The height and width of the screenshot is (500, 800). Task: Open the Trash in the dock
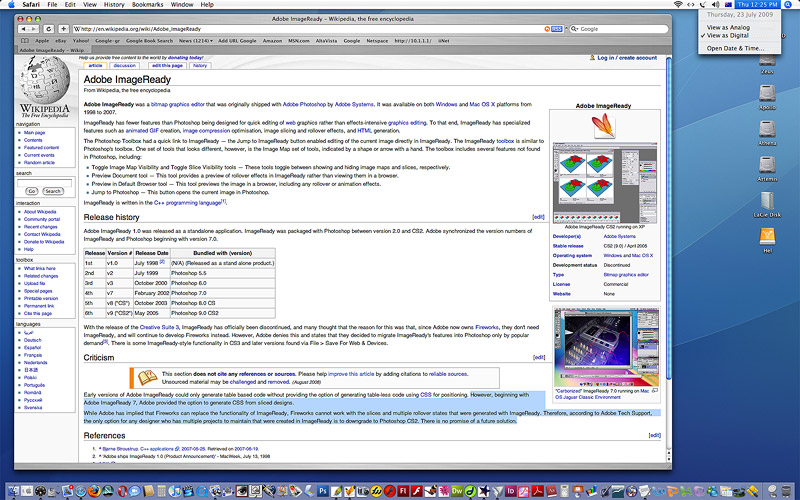click(786, 491)
